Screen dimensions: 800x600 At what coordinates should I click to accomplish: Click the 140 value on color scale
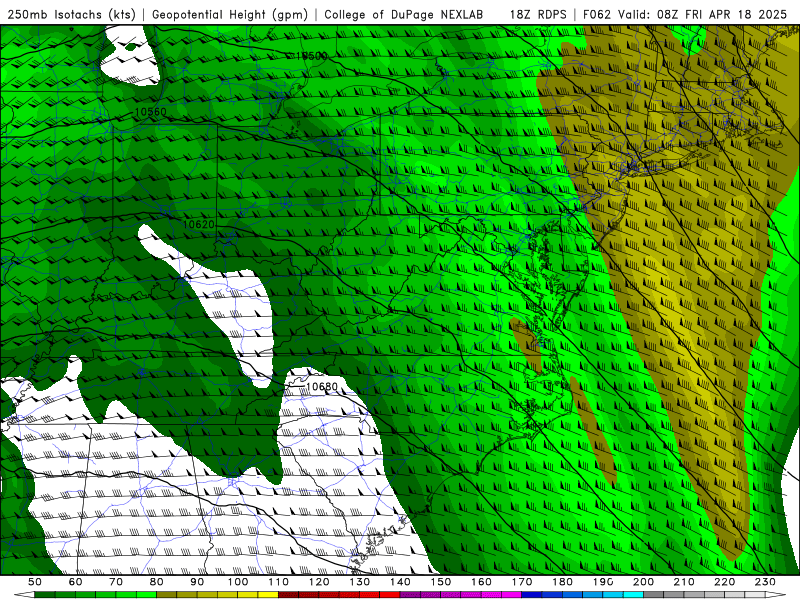(400, 582)
